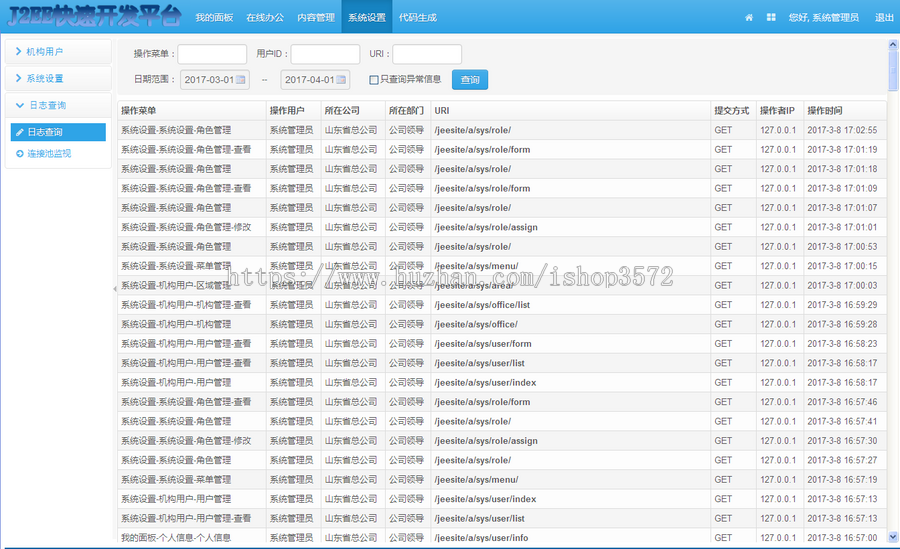Image resolution: width=900 pixels, height=549 pixels.
Task: Click arrow icon beside 连接池监视
Action: coord(20,154)
